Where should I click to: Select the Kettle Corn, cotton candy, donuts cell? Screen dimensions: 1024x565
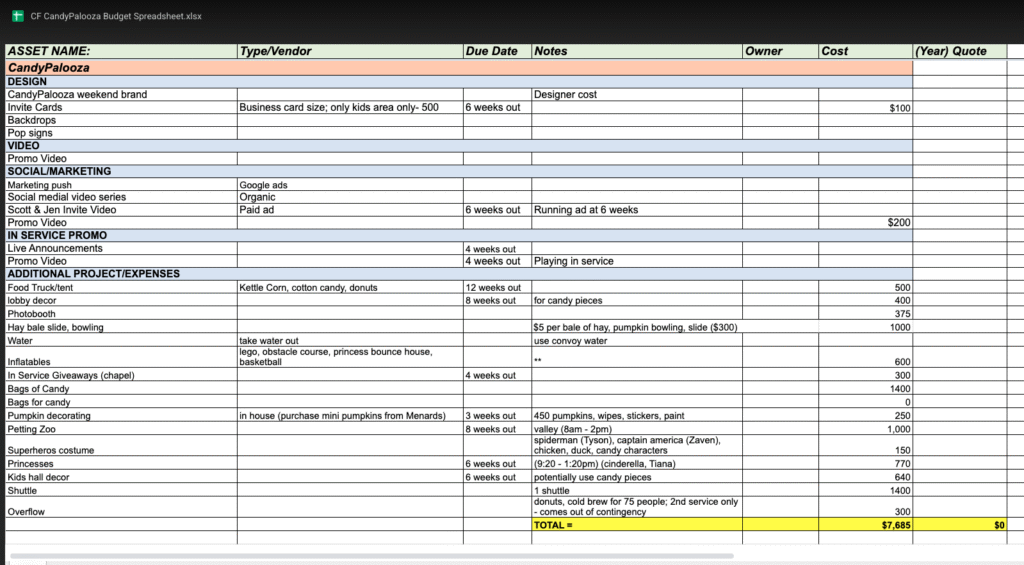(x=350, y=287)
